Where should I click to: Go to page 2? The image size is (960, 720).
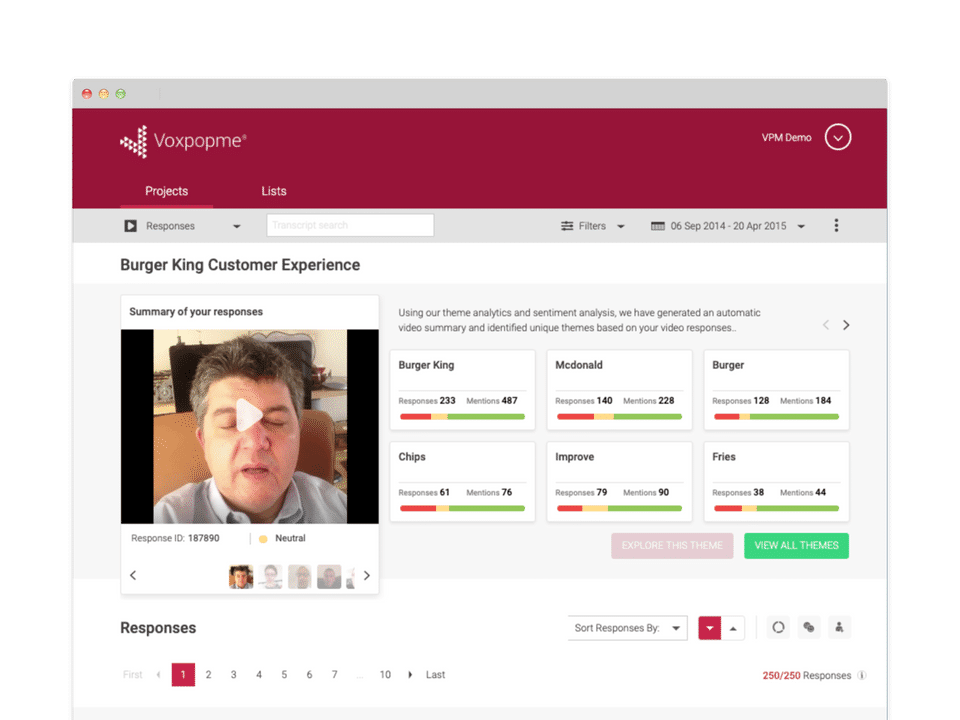point(208,675)
